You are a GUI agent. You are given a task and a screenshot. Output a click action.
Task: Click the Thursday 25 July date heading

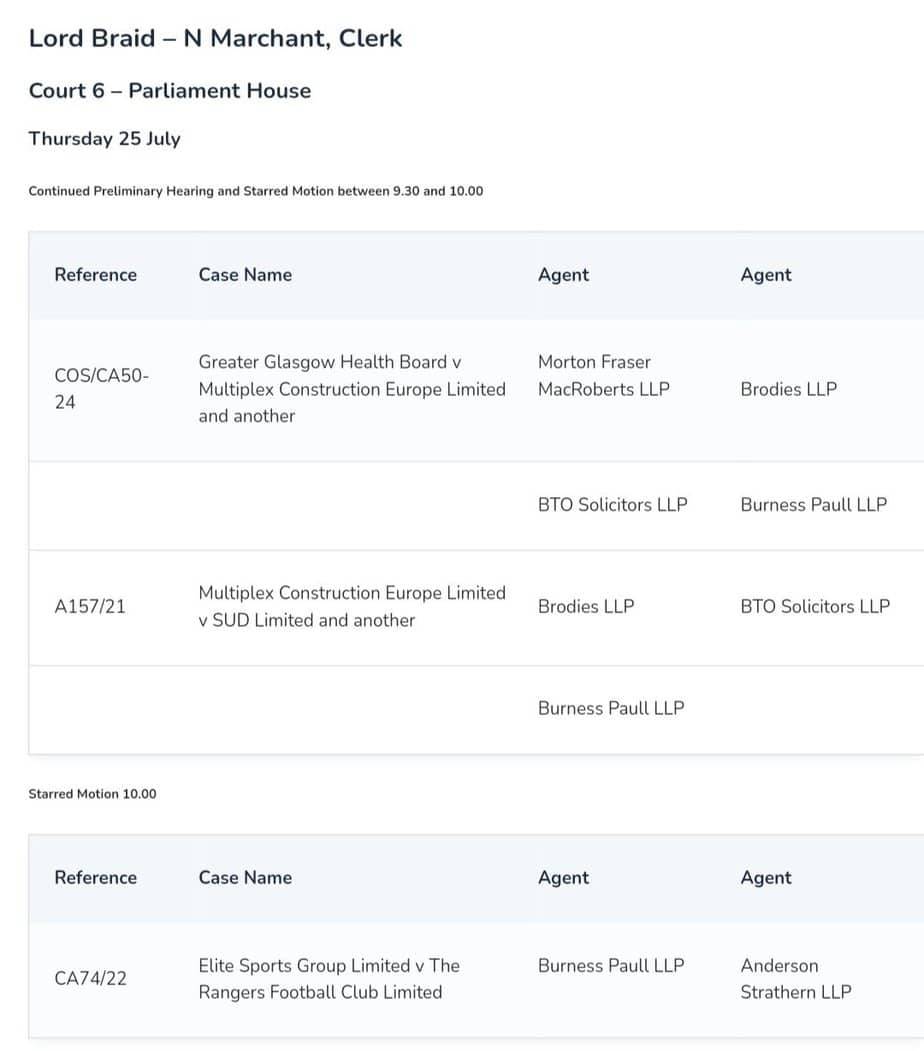point(105,139)
